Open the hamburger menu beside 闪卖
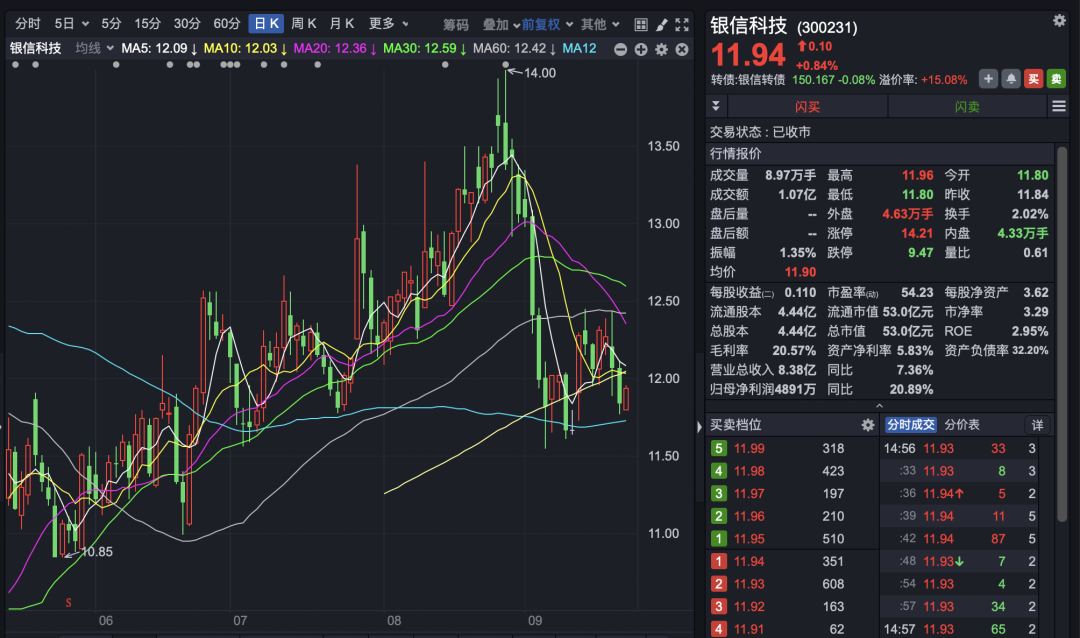The height and width of the screenshot is (638, 1080). (1059, 106)
